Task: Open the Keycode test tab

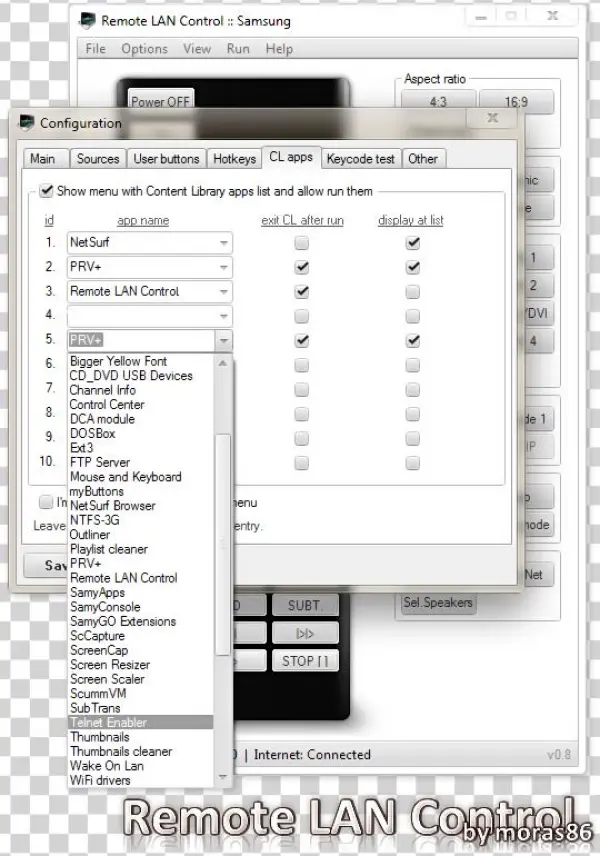Action: tap(360, 159)
